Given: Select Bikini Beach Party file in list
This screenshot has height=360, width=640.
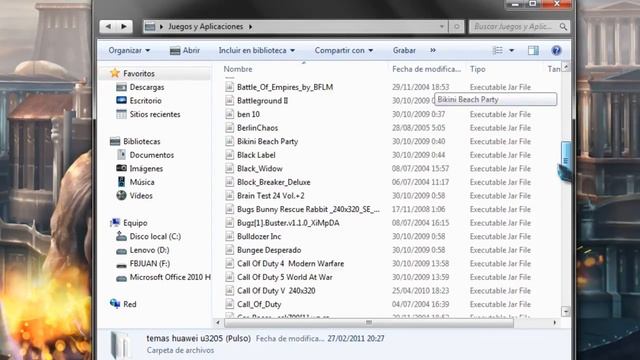Looking at the screenshot, I should tap(267, 141).
